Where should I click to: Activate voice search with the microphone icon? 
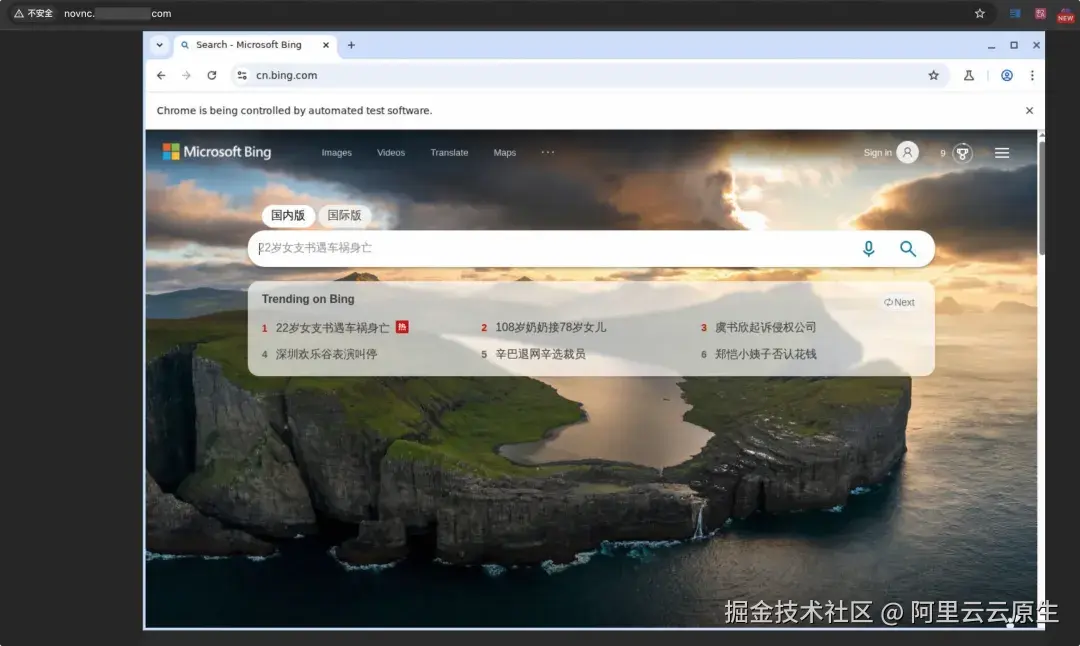[x=868, y=248]
